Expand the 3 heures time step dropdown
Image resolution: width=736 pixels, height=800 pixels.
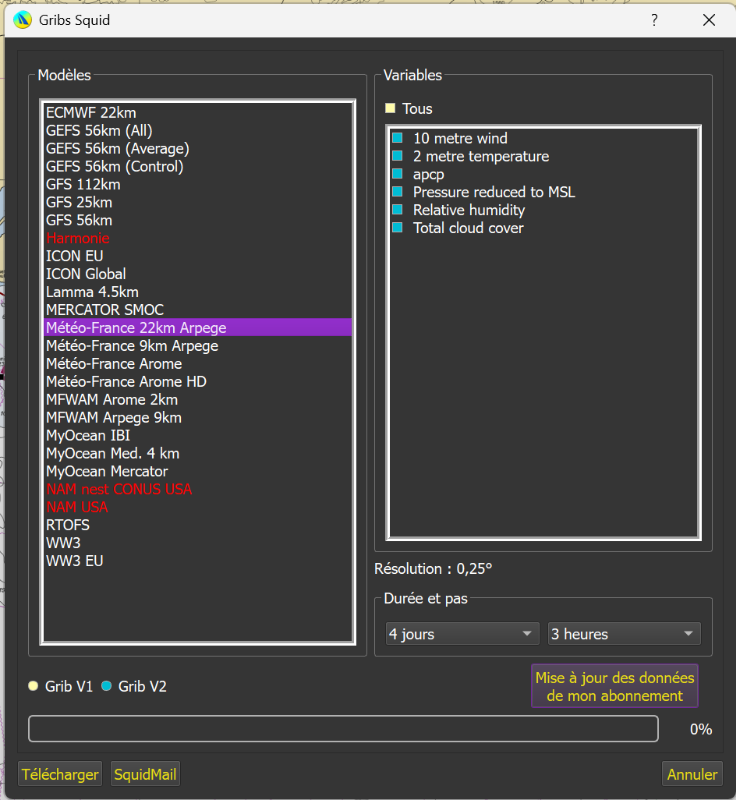point(623,634)
